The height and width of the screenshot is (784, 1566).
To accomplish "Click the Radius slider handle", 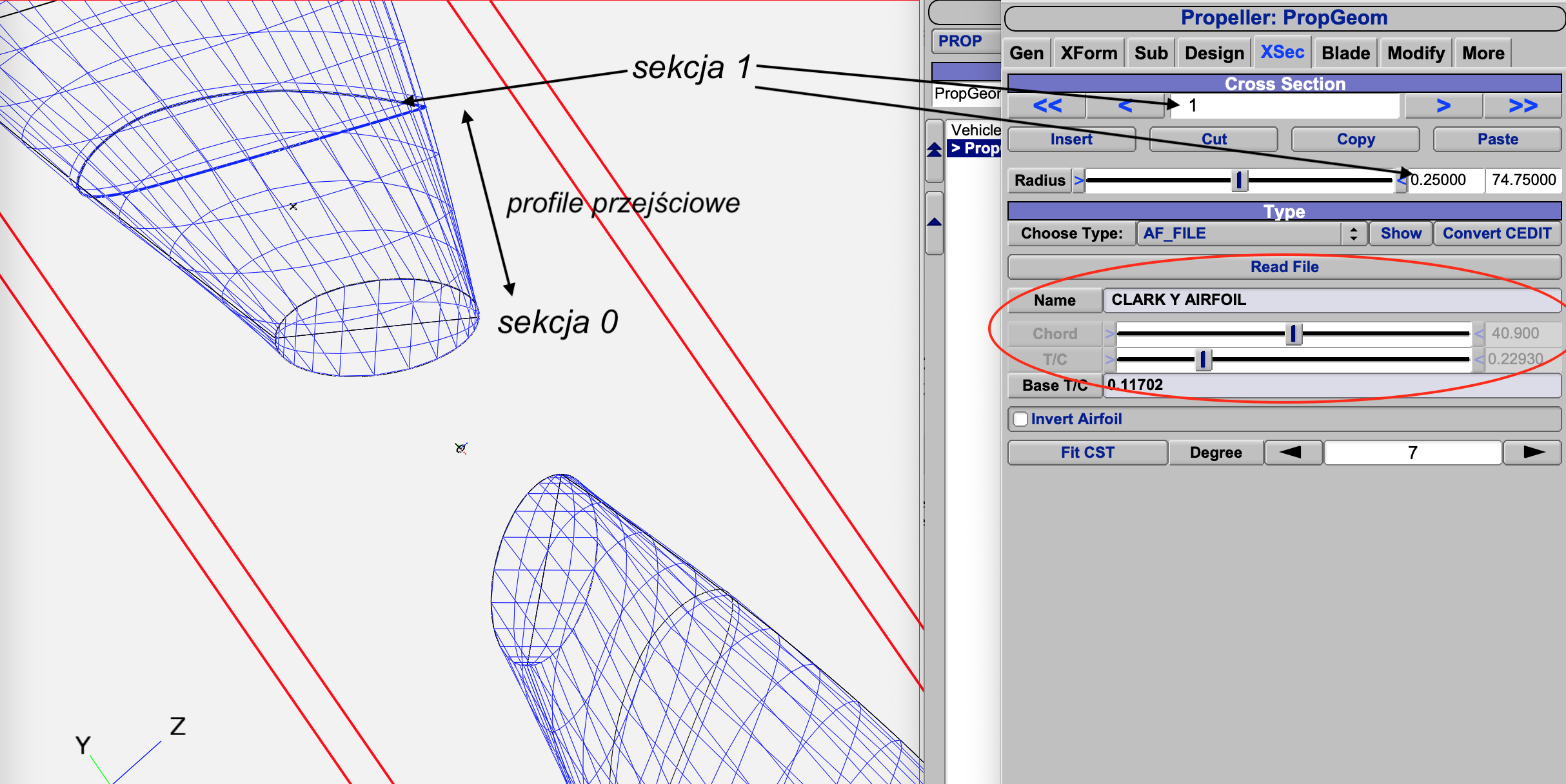I will [1239, 181].
